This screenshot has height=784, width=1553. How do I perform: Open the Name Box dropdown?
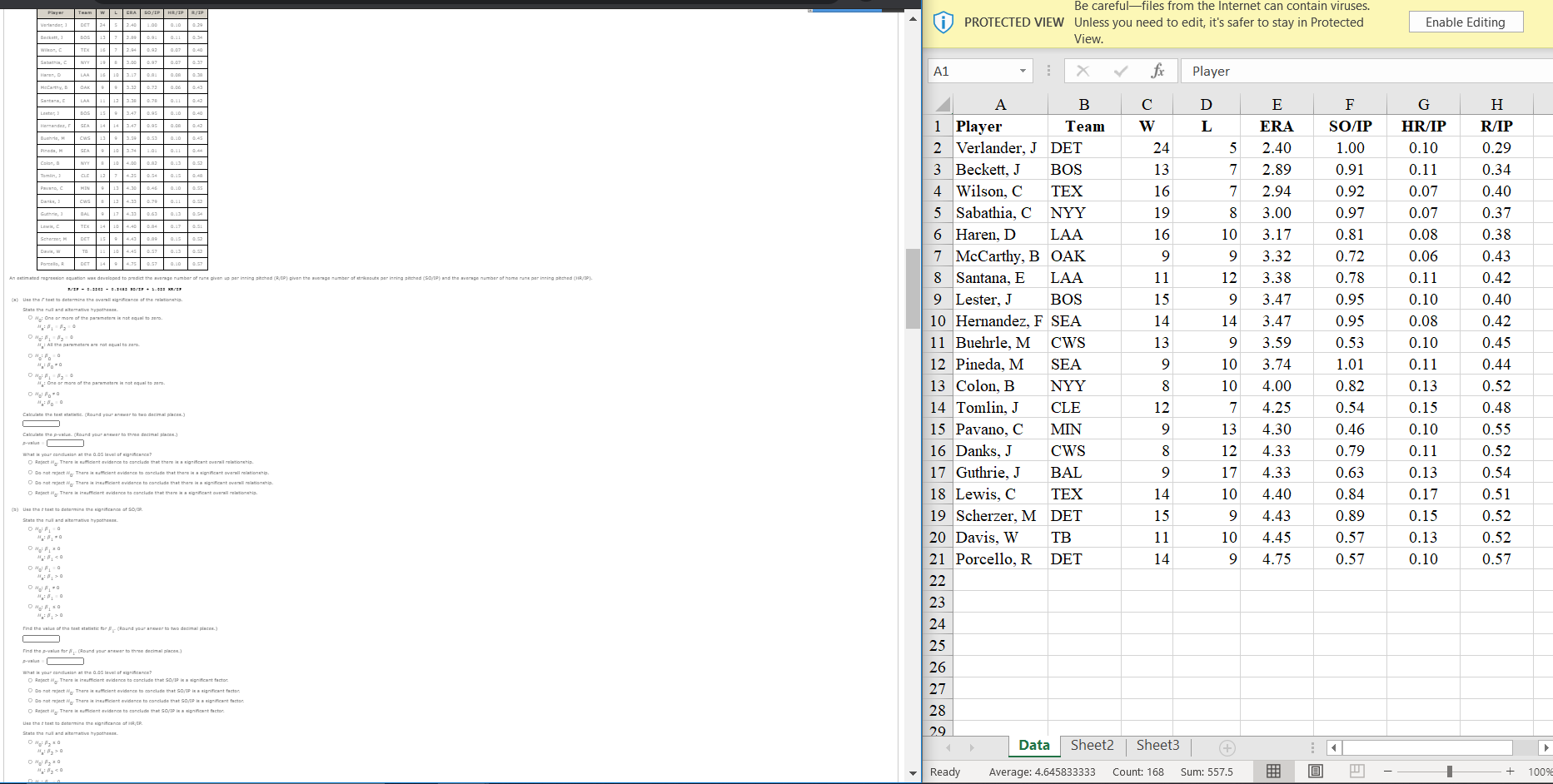pos(1023,71)
